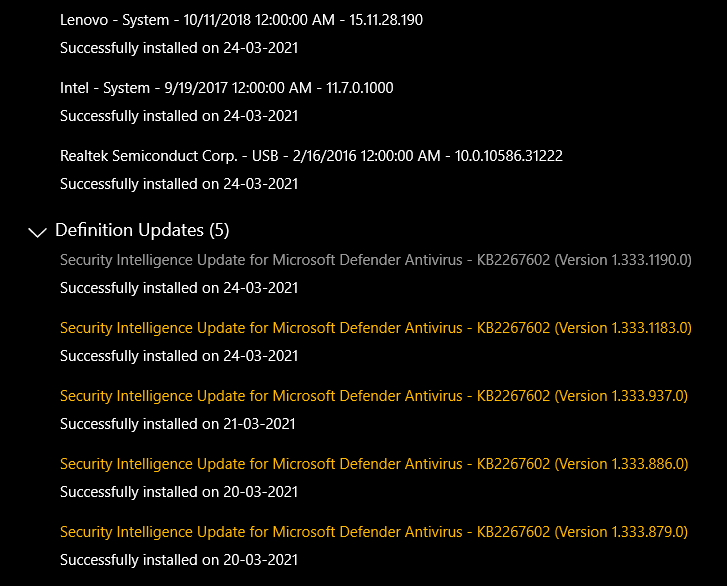The height and width of the screenshot is (586, 727).
Task: Click install status below version 1.333.879.0
Action: click(x=179, y=560)
